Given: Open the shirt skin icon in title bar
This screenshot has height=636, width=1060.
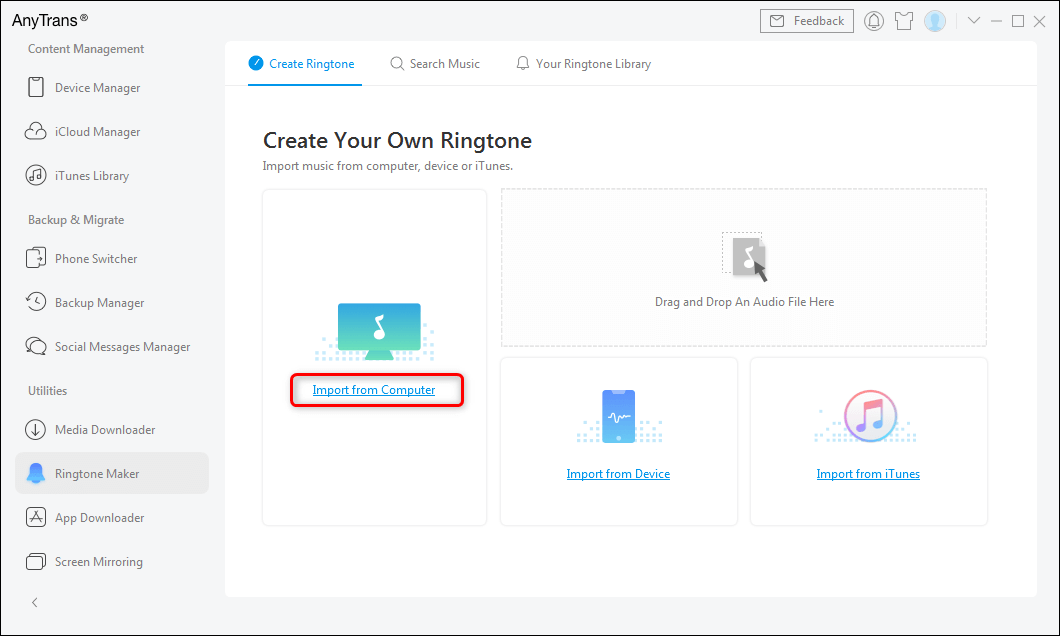Looking at the screenshot, I should [904, 21].
